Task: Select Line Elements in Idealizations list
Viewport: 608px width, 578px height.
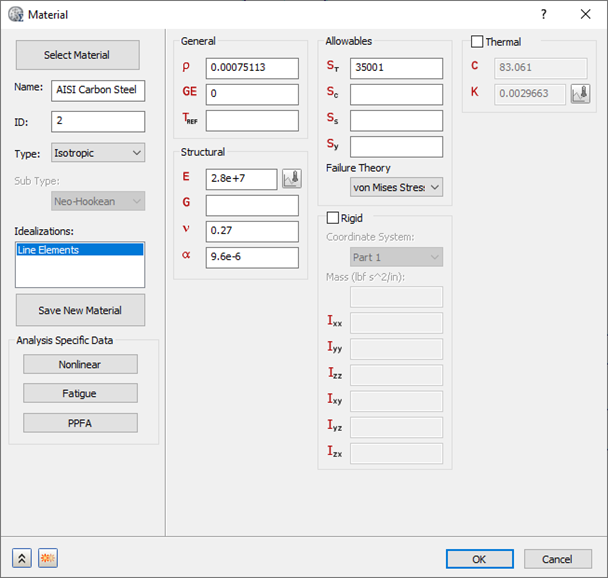Action: pos(81,250)
